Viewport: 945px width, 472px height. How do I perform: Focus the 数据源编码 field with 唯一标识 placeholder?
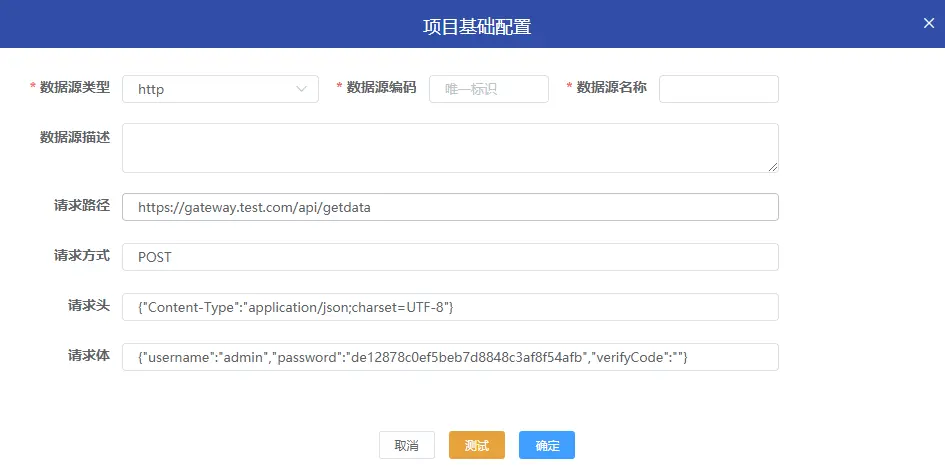tap(488, 89)
